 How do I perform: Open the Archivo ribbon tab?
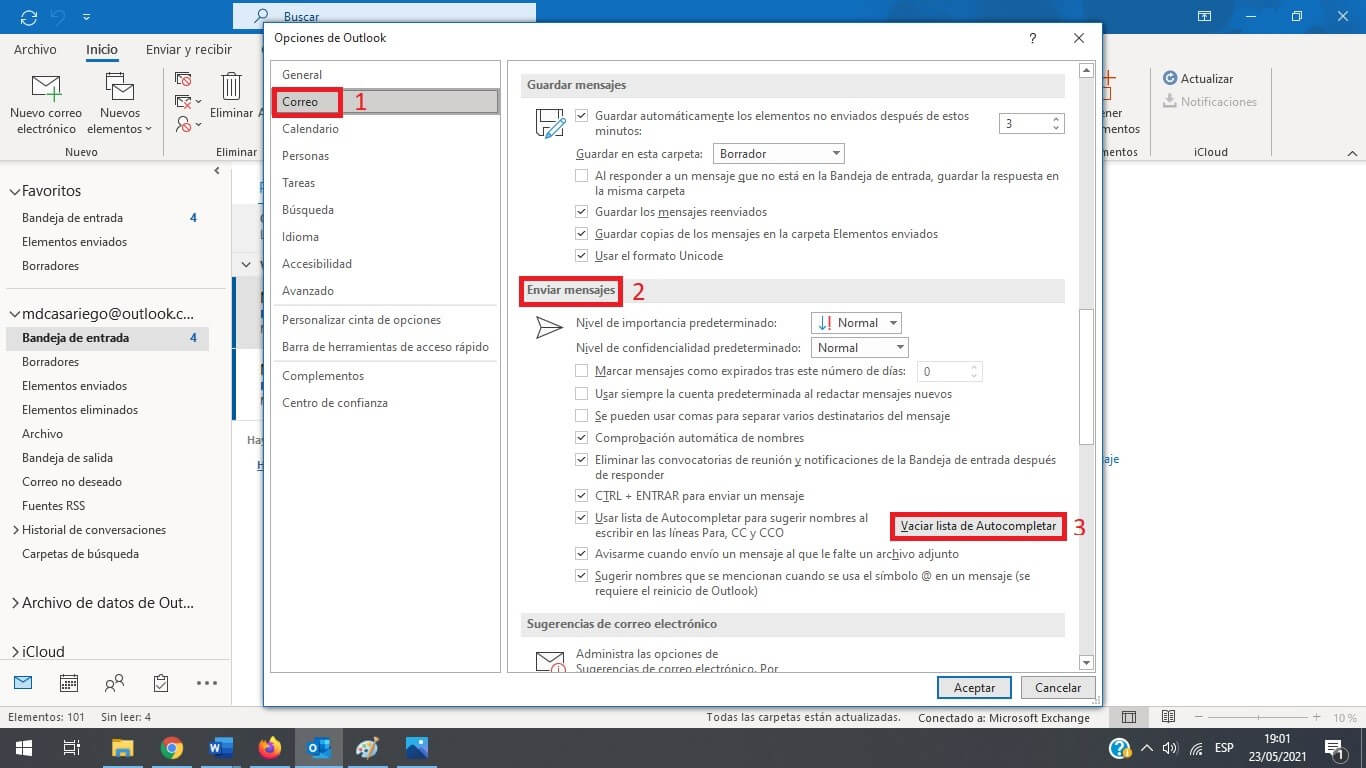[x=36, y=49]
